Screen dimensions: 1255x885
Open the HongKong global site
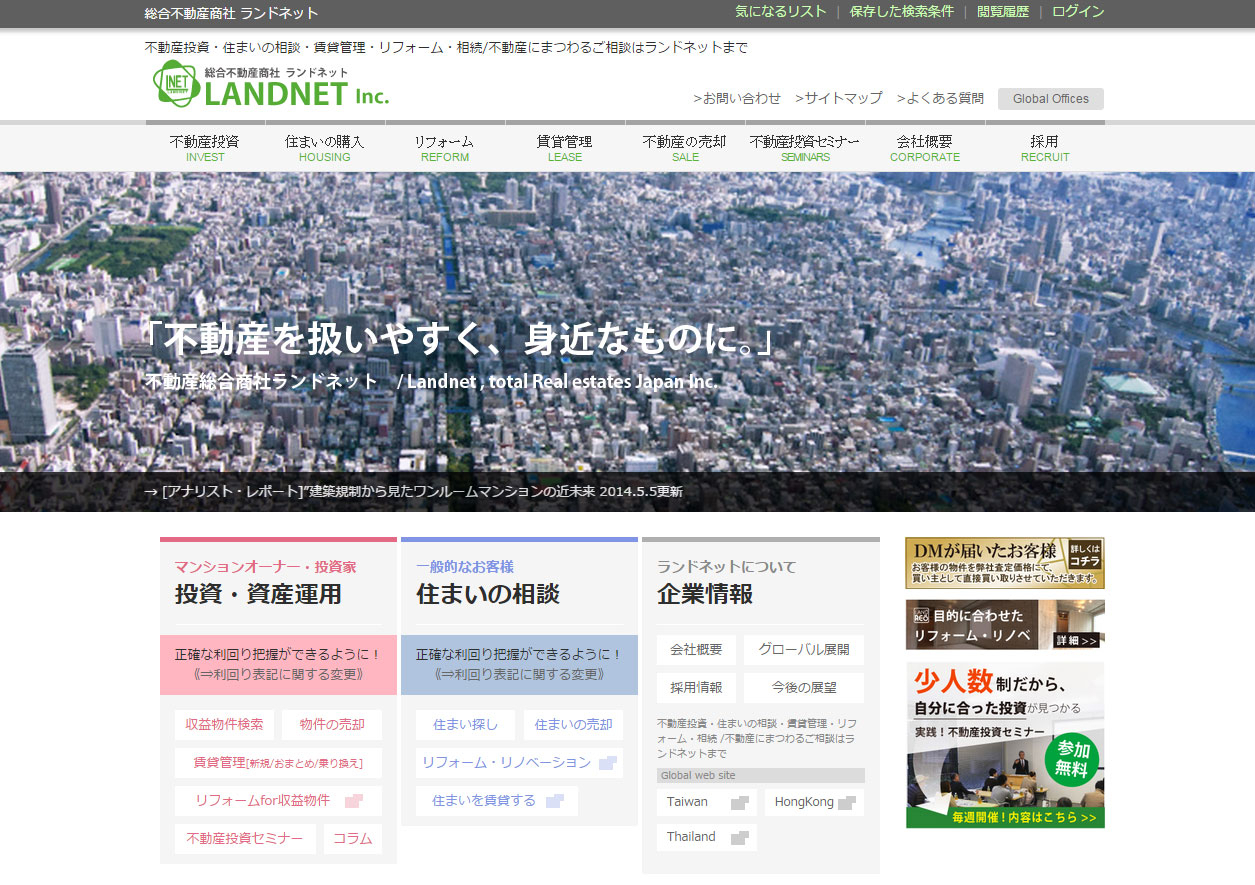tap(814, 802)
